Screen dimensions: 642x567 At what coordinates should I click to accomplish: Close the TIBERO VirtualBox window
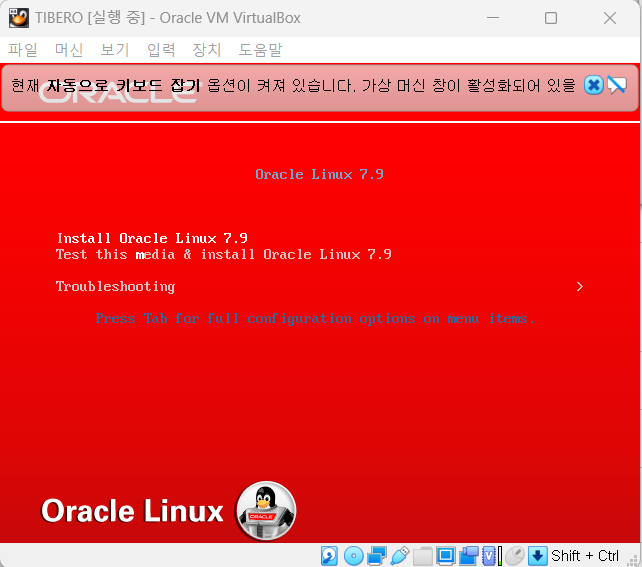610,18
